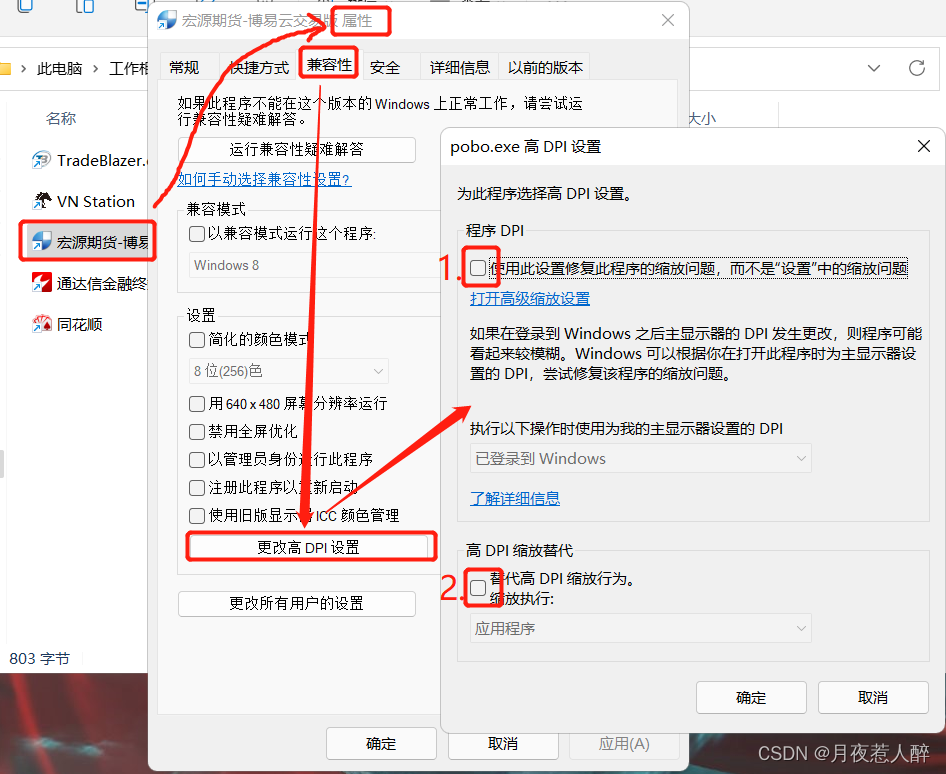The width and height of the screenshot is (946, 774).
Task: Click the 名称 column header in Explorer
Action: pos(61,118)
